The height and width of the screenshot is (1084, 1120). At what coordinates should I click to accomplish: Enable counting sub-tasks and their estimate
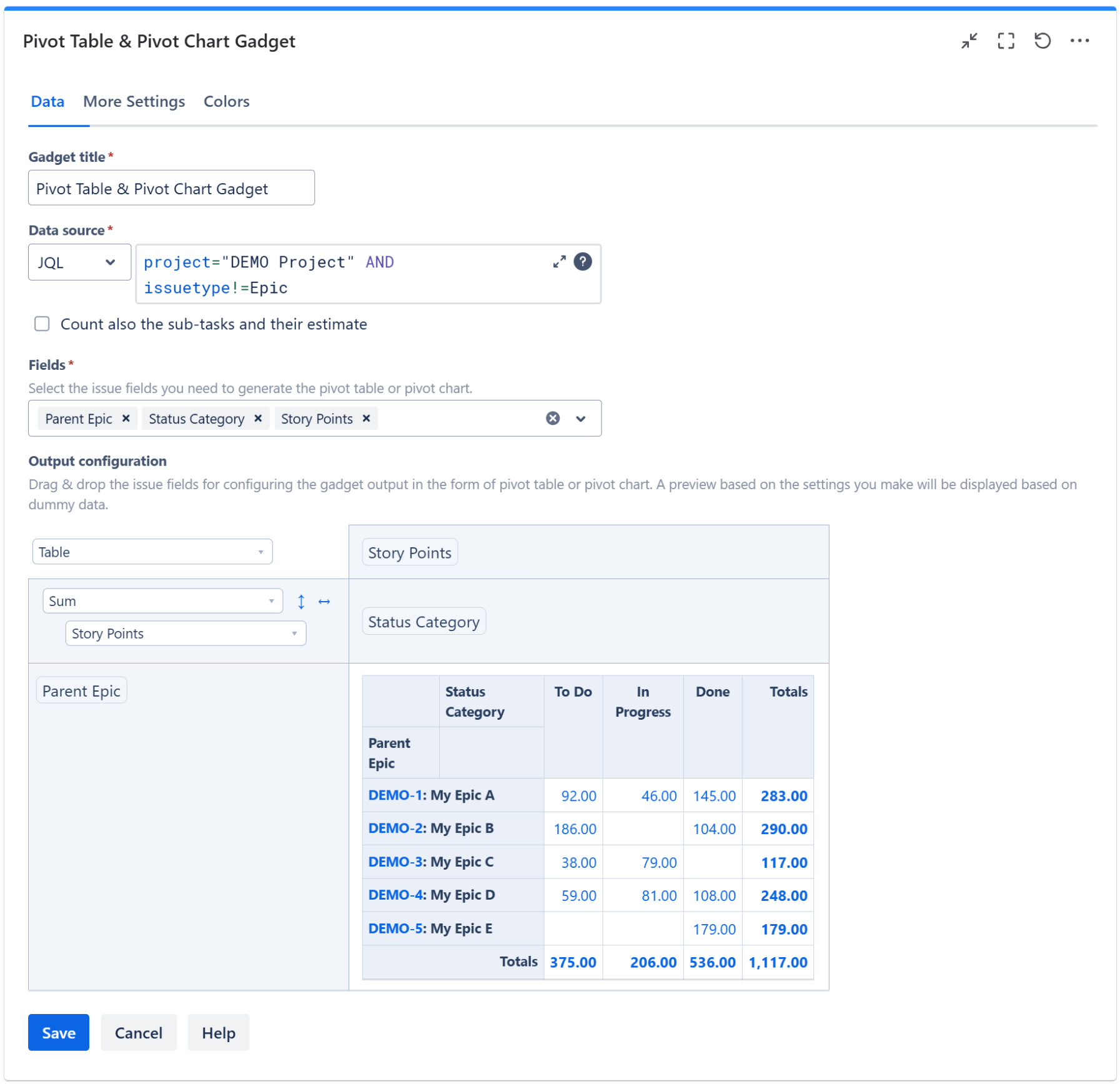tap(42, 324)
